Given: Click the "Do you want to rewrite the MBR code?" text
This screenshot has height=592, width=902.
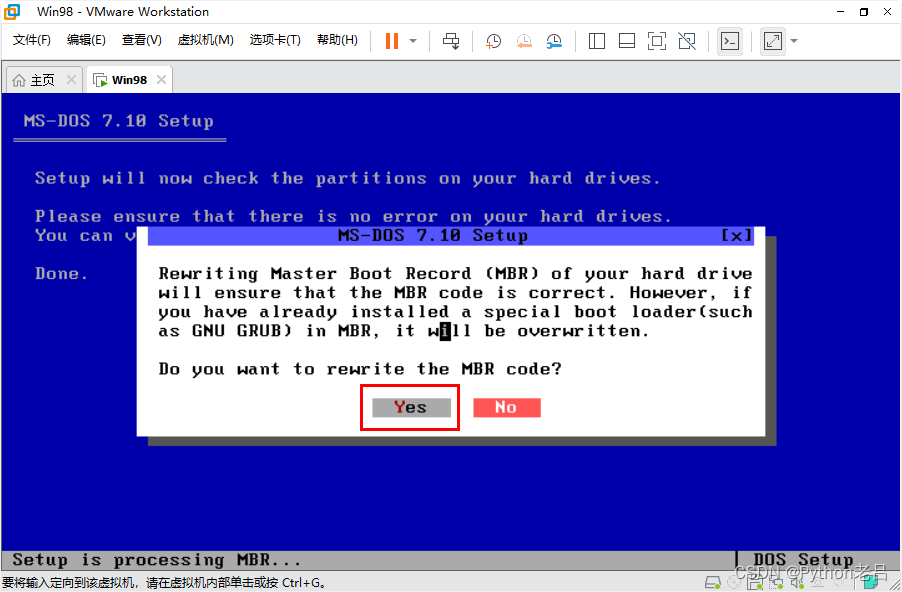Looking at the screenshot, I should (x=360, y=369).
